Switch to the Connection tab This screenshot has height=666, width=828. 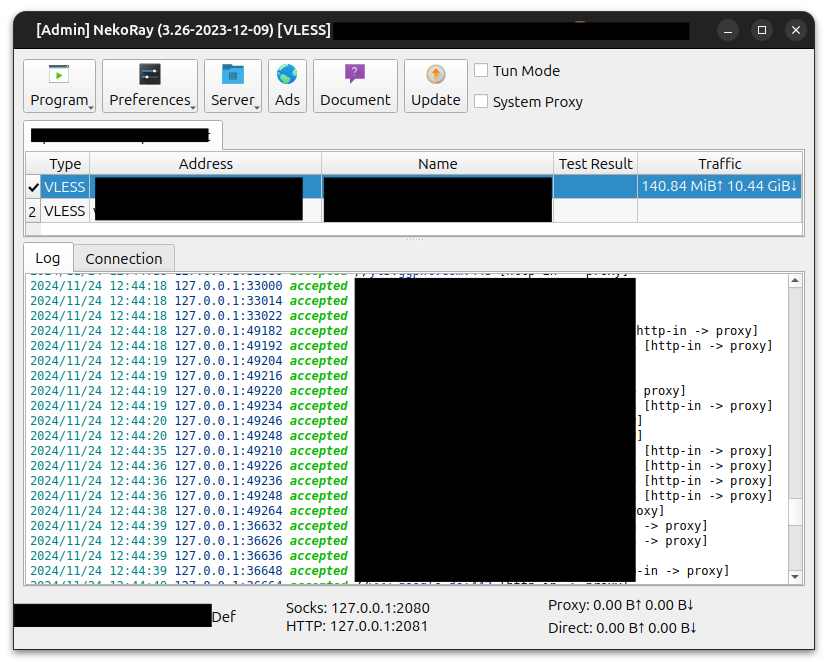pyautogui.click(x=124, y=258)
